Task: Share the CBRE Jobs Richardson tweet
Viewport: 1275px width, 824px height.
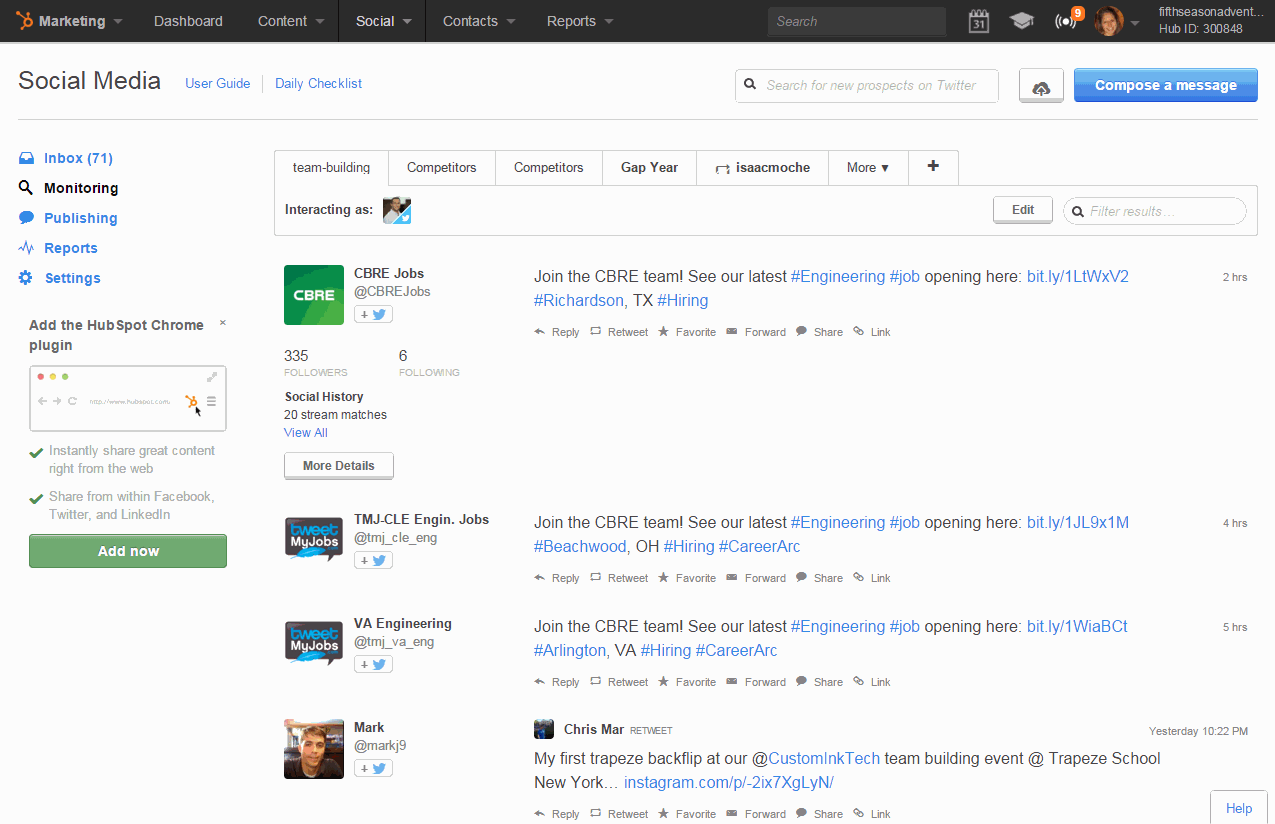Action: pyautogui.click(x=819, y=332)
